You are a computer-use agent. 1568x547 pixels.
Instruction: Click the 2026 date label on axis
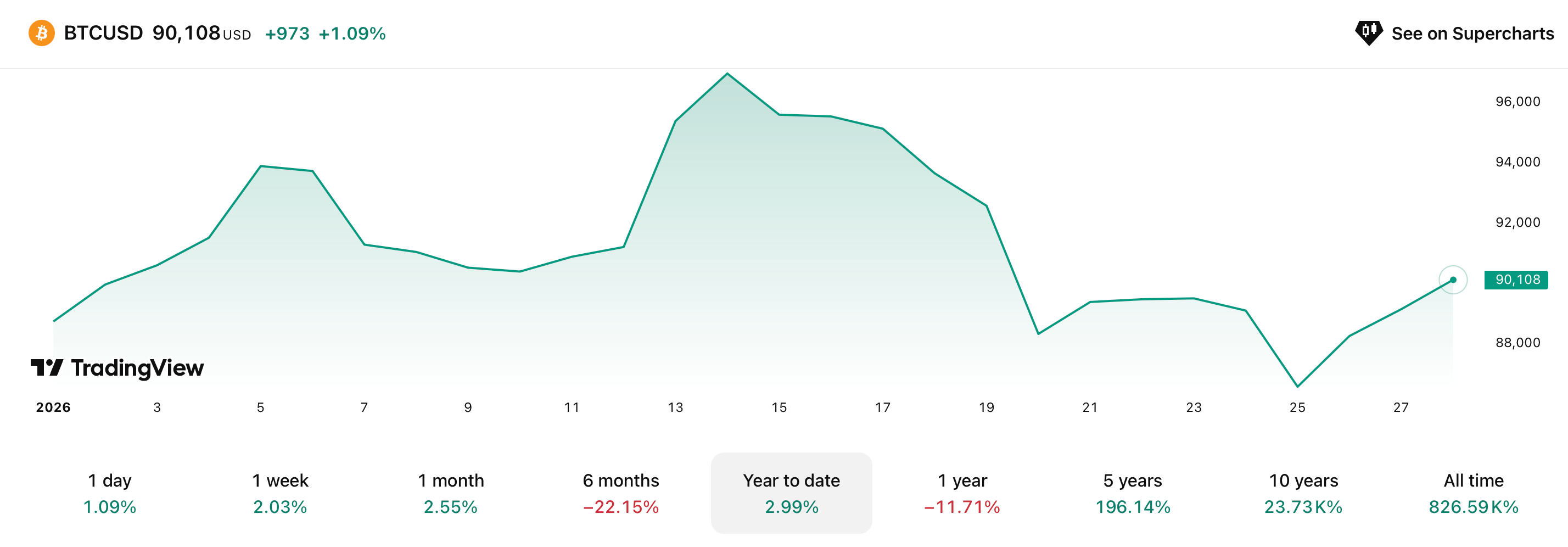tap(53, 408)
